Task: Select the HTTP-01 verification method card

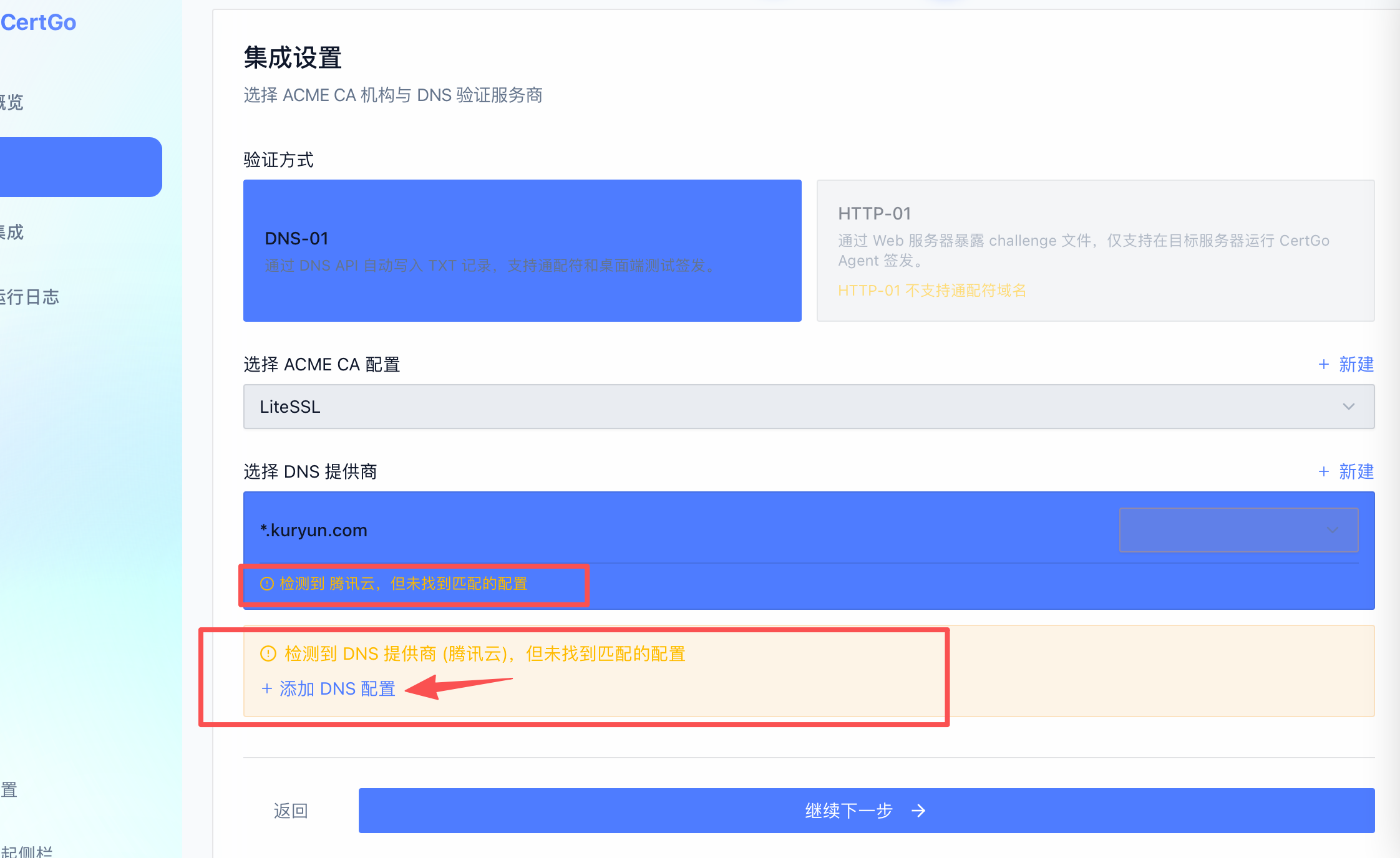Action: tap(1096, 251)
